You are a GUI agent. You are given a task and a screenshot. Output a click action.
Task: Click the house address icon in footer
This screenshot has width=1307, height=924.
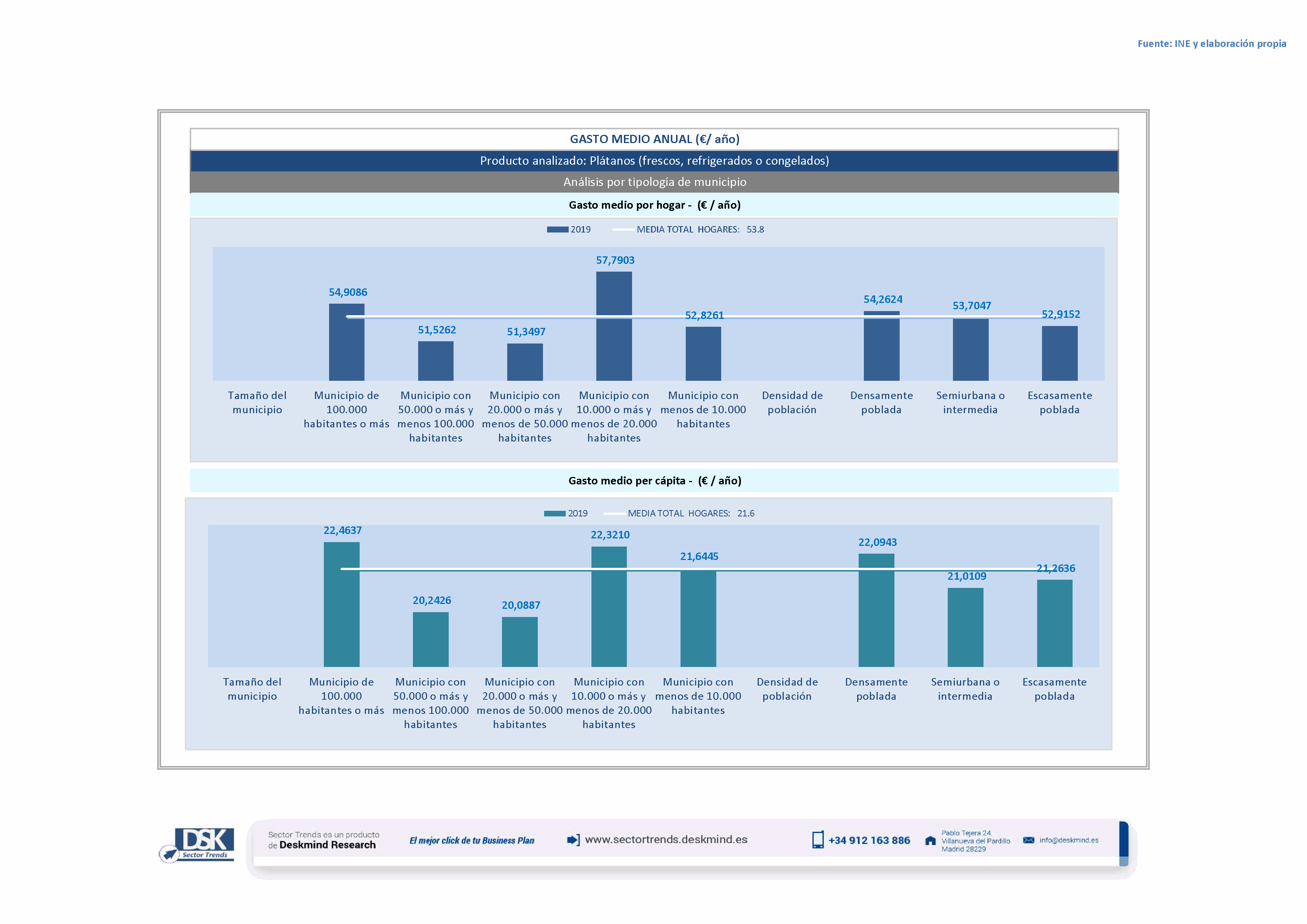(x=930, y=841)
